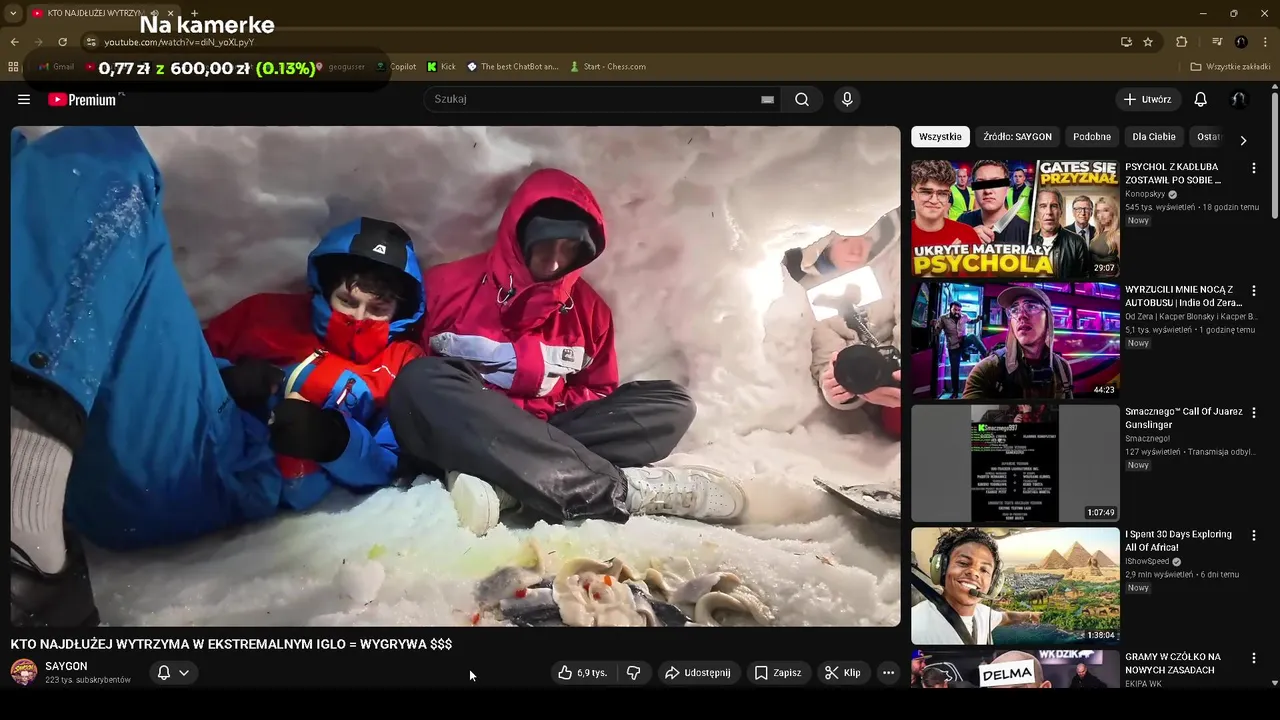Screen dimensions: 1280x720
Task: Bookmark this page with star icon
Action: (1148, 42)
